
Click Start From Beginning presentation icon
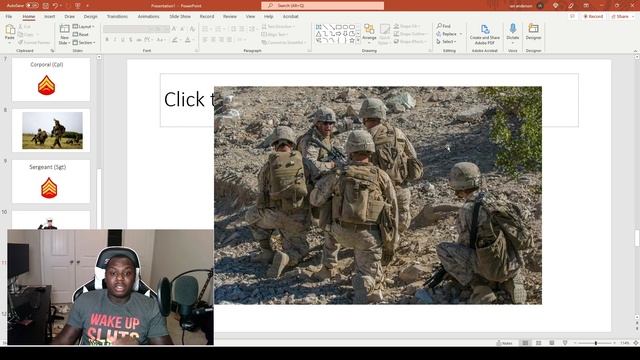point(78,6)
